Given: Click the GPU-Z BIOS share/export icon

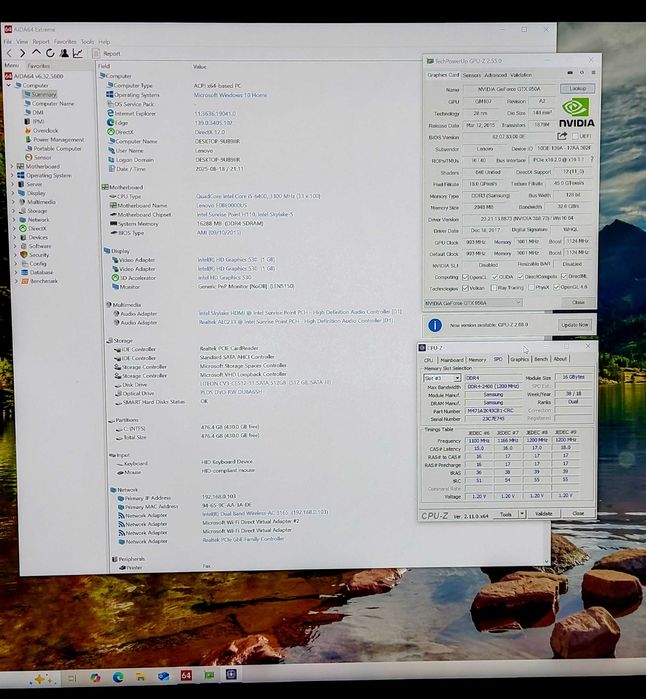Looking at the screenshot, I should pyautogui.click(x=562, y=136).
